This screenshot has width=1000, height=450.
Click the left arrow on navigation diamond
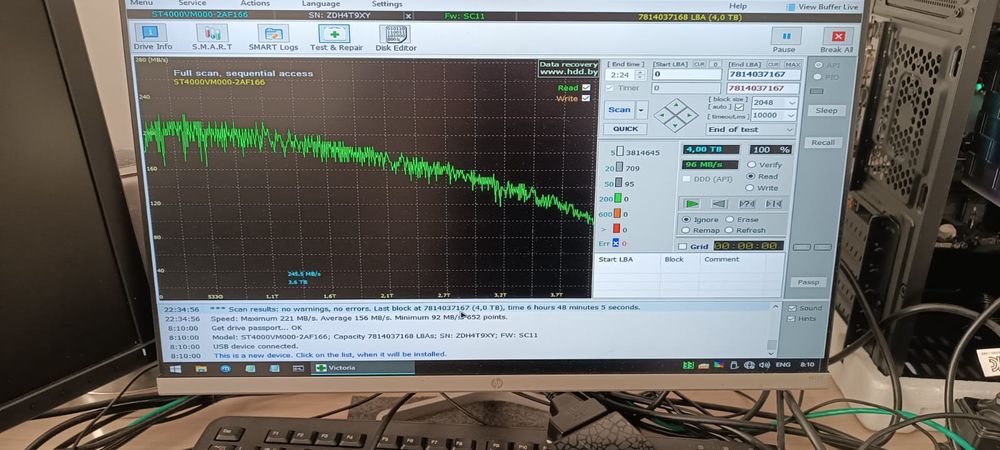(x=663, y=116)
